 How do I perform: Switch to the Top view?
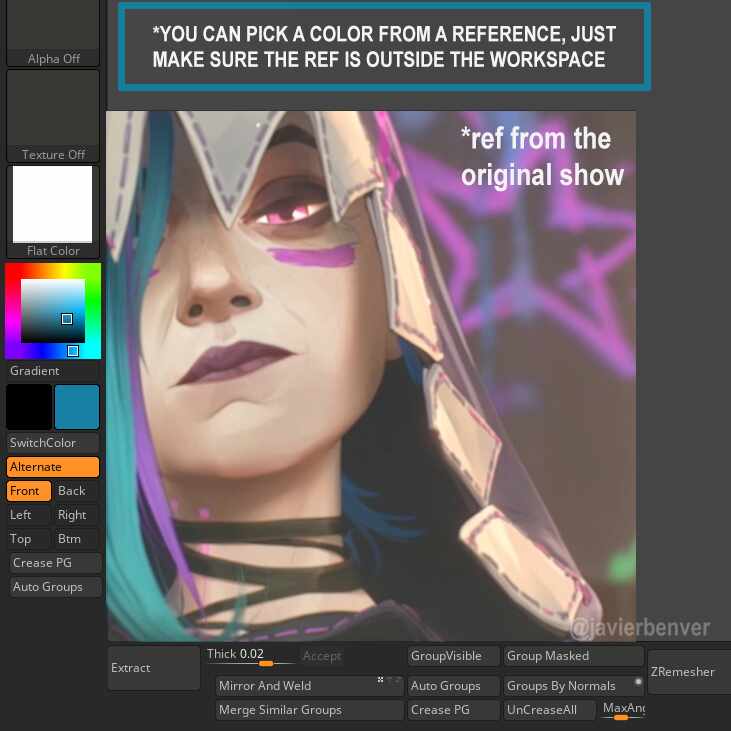click(x=29, y=539)
